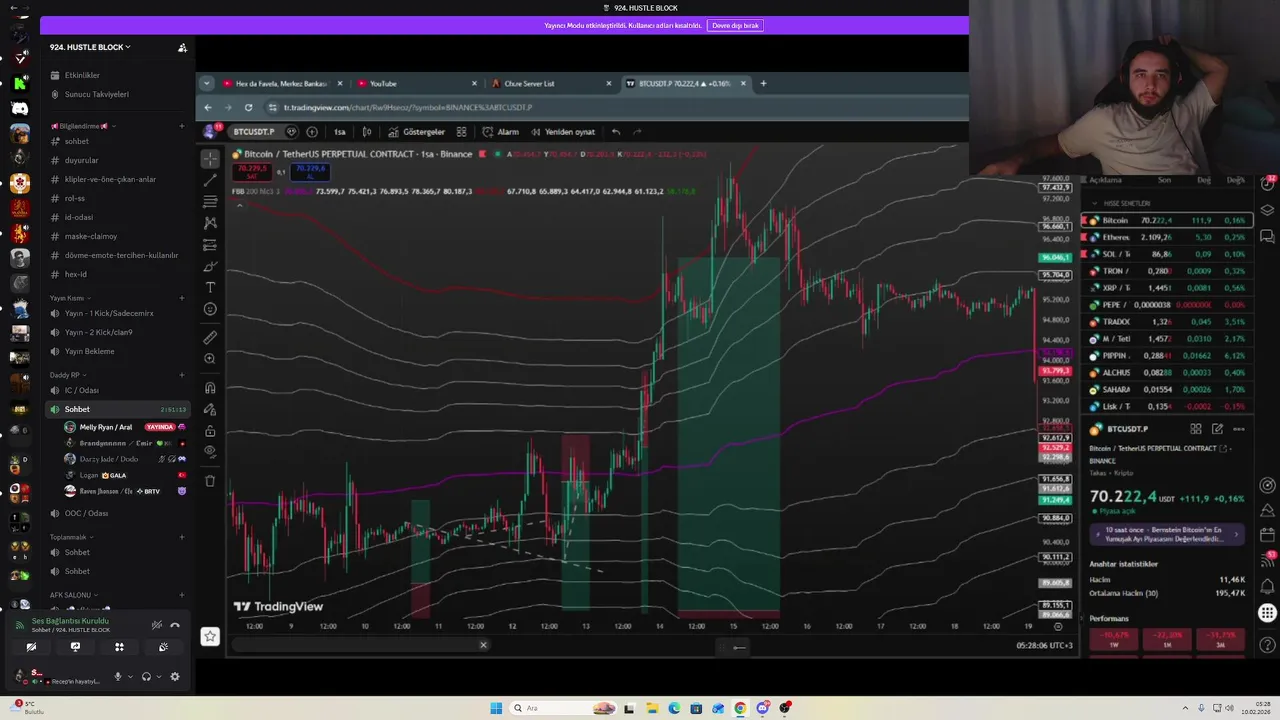Open browser tab search dropdown arrow
This screenshot has width=1280, height=720.
(x=205, y=83)
